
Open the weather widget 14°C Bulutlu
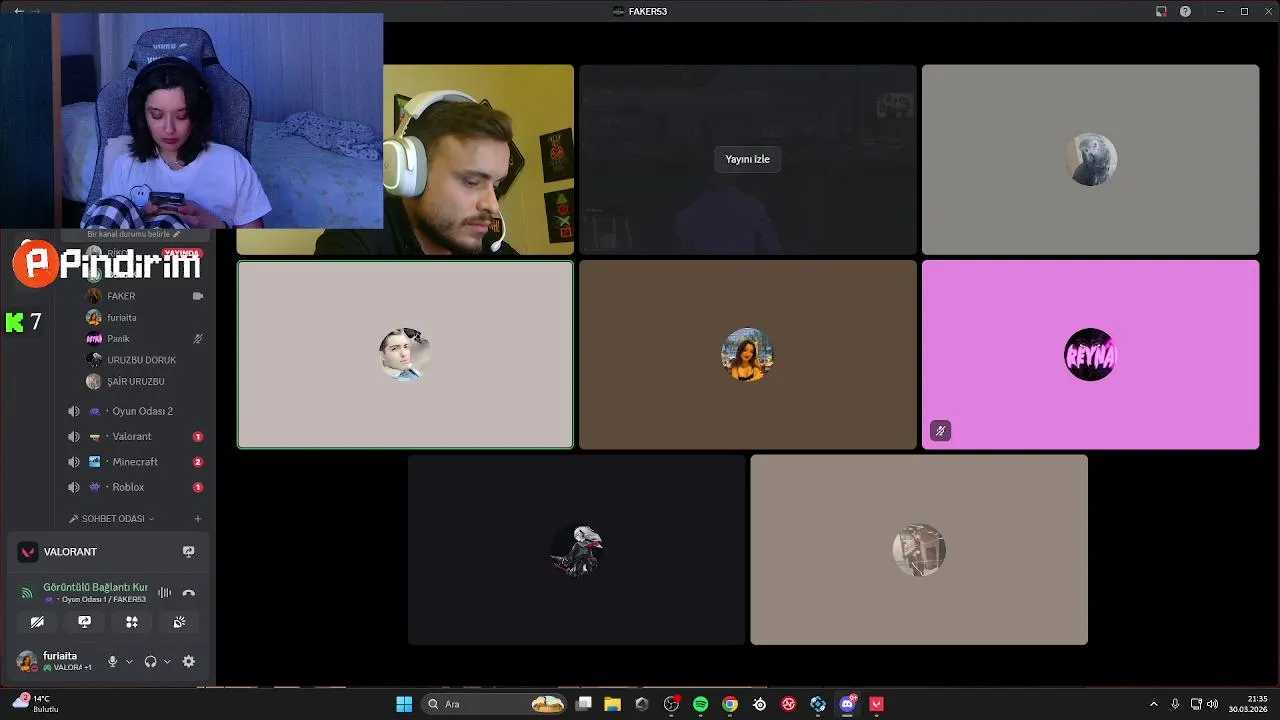pyautogui.click(x=36, y=704)
